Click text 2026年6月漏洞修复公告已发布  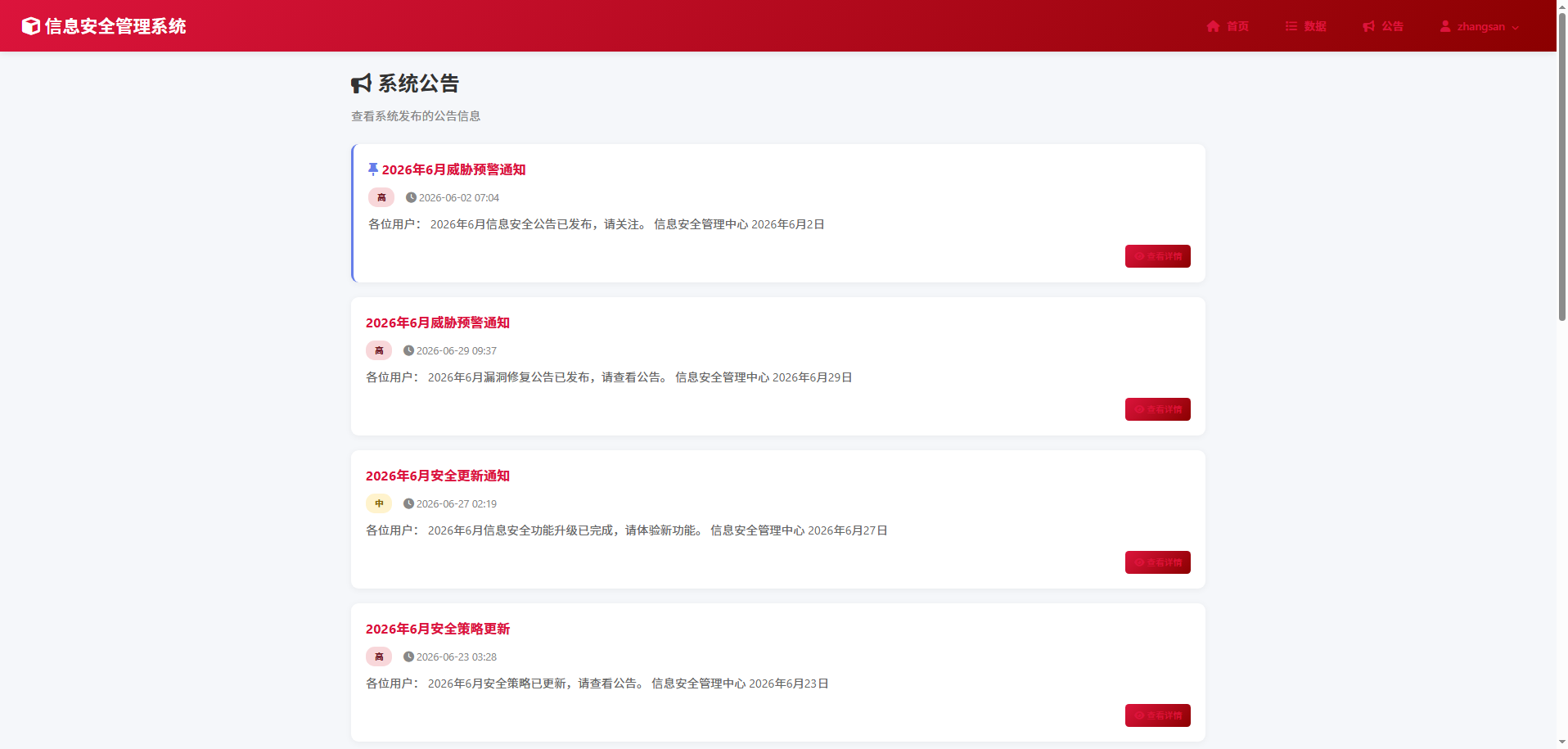pos(508,377)
